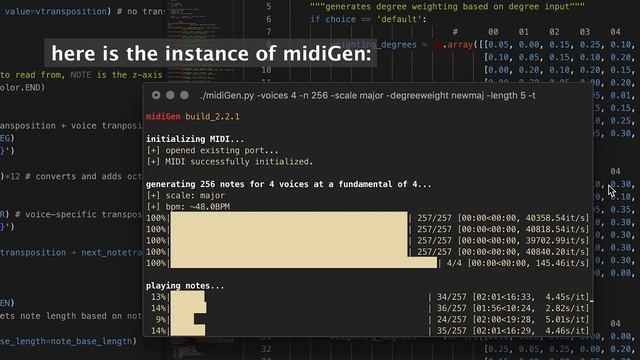Click '[+] scale: major' line

[x=186, y=196]
